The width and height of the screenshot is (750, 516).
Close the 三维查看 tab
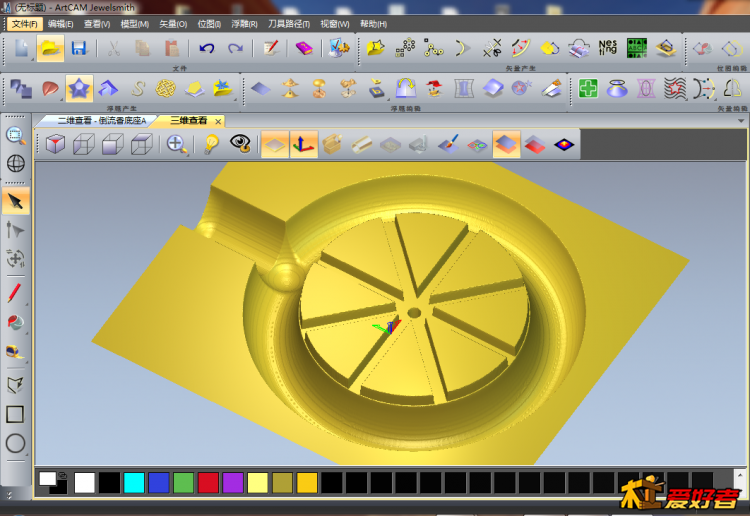[x=219, y=120]
